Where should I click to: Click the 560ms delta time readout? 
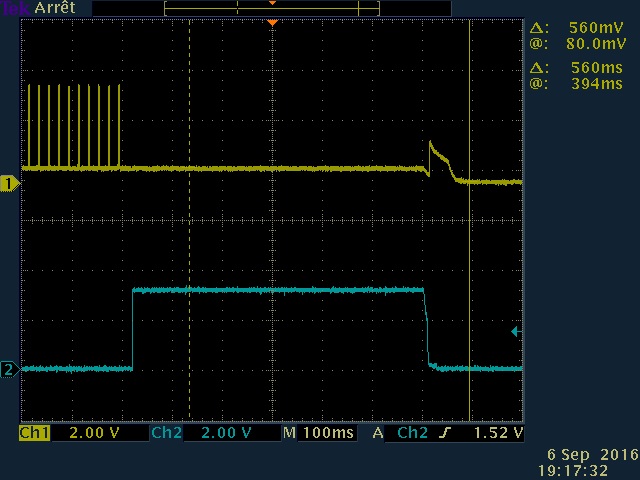[x=597, y=68]
